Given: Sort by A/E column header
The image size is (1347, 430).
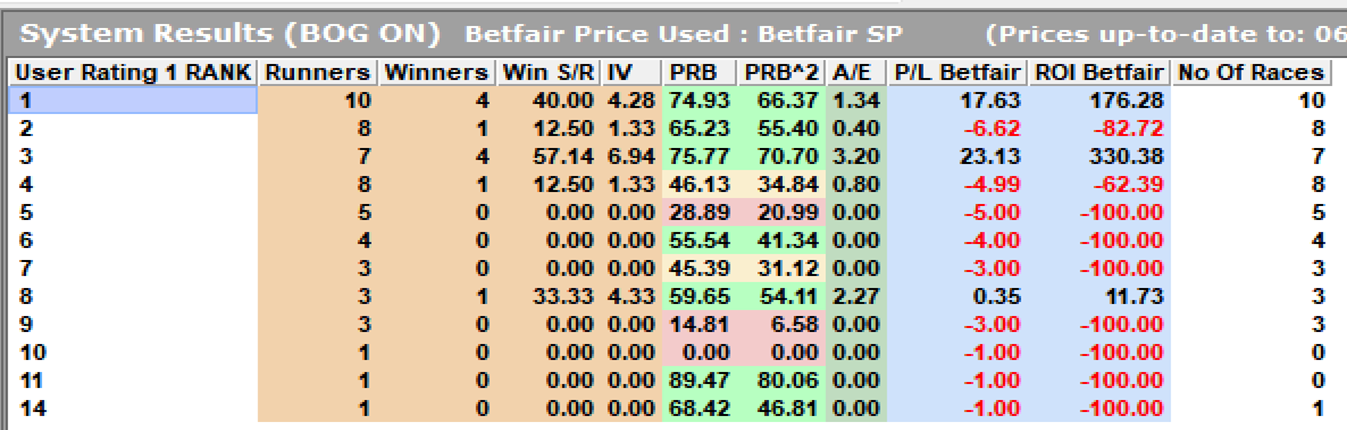Looking at the screenshot, I should coord(856,72).
